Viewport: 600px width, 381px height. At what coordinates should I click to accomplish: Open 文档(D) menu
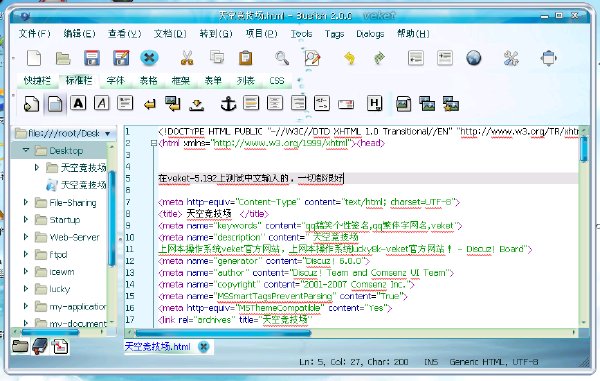170,34
